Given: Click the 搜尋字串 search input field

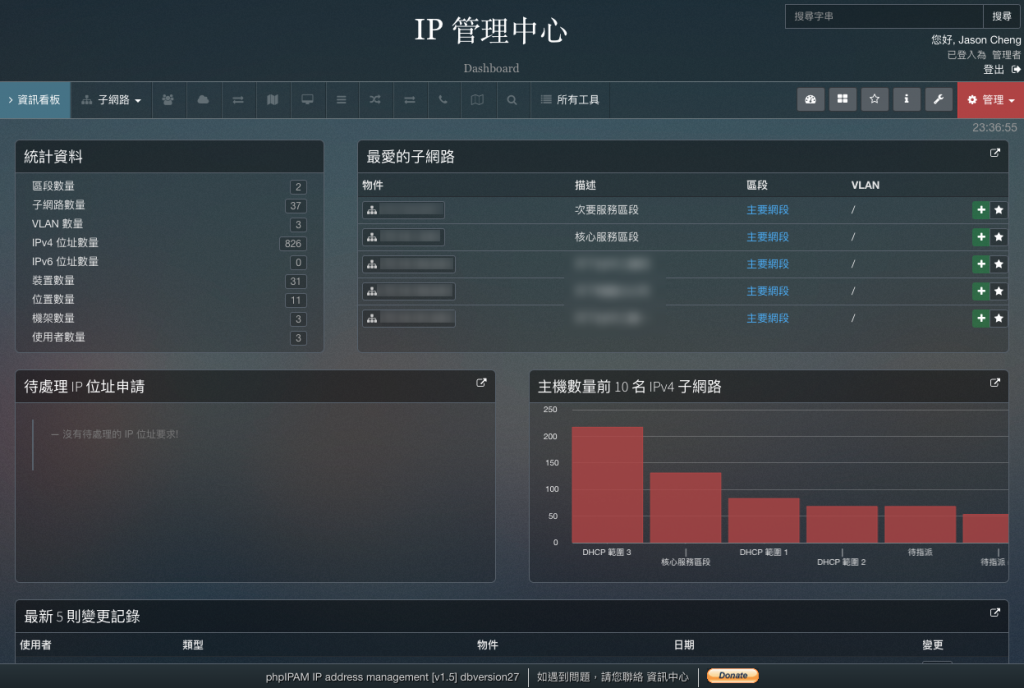Looking at the screenshot, I should [x=884, y=16].
